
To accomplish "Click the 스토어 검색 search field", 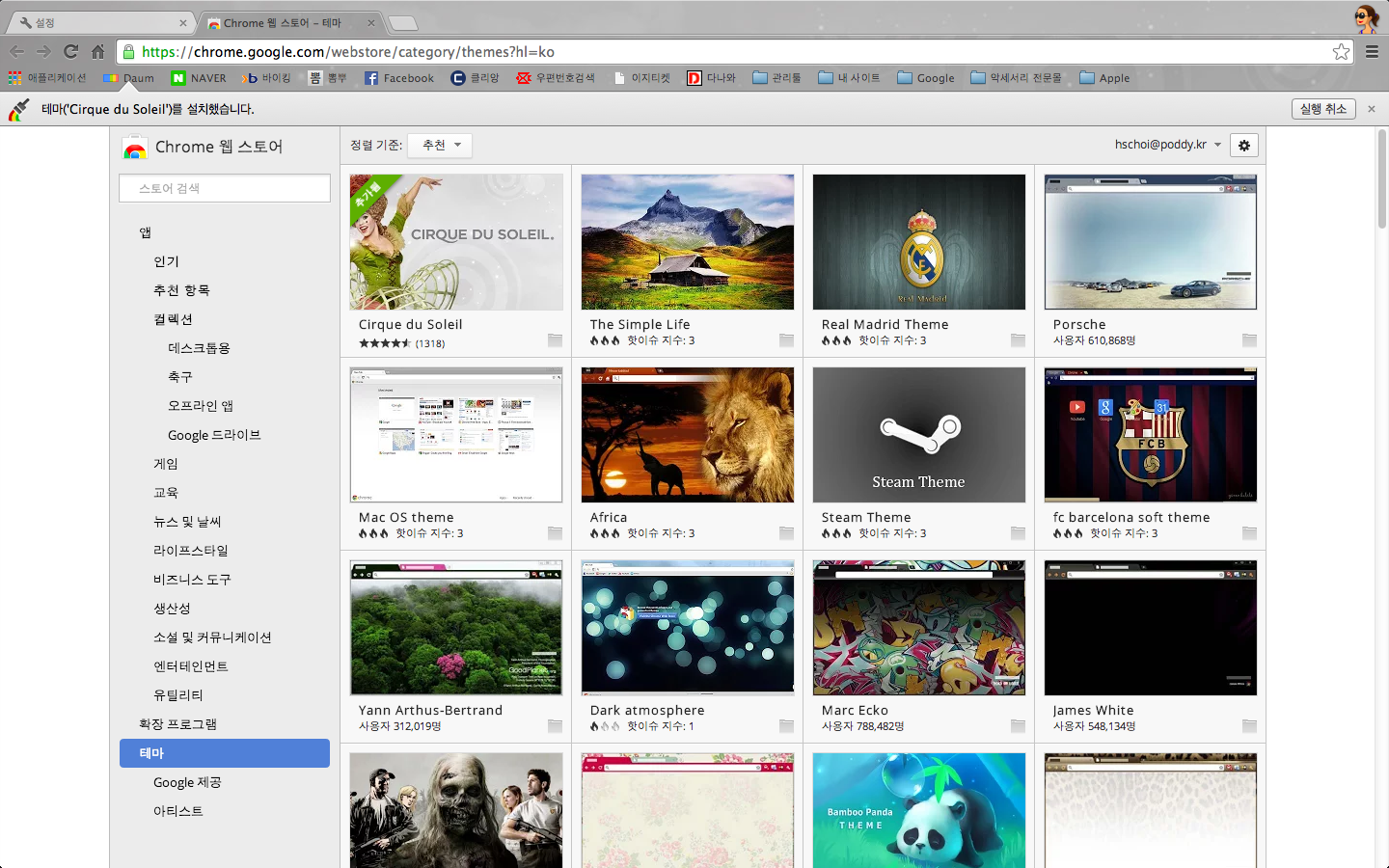I will point(225,188).
